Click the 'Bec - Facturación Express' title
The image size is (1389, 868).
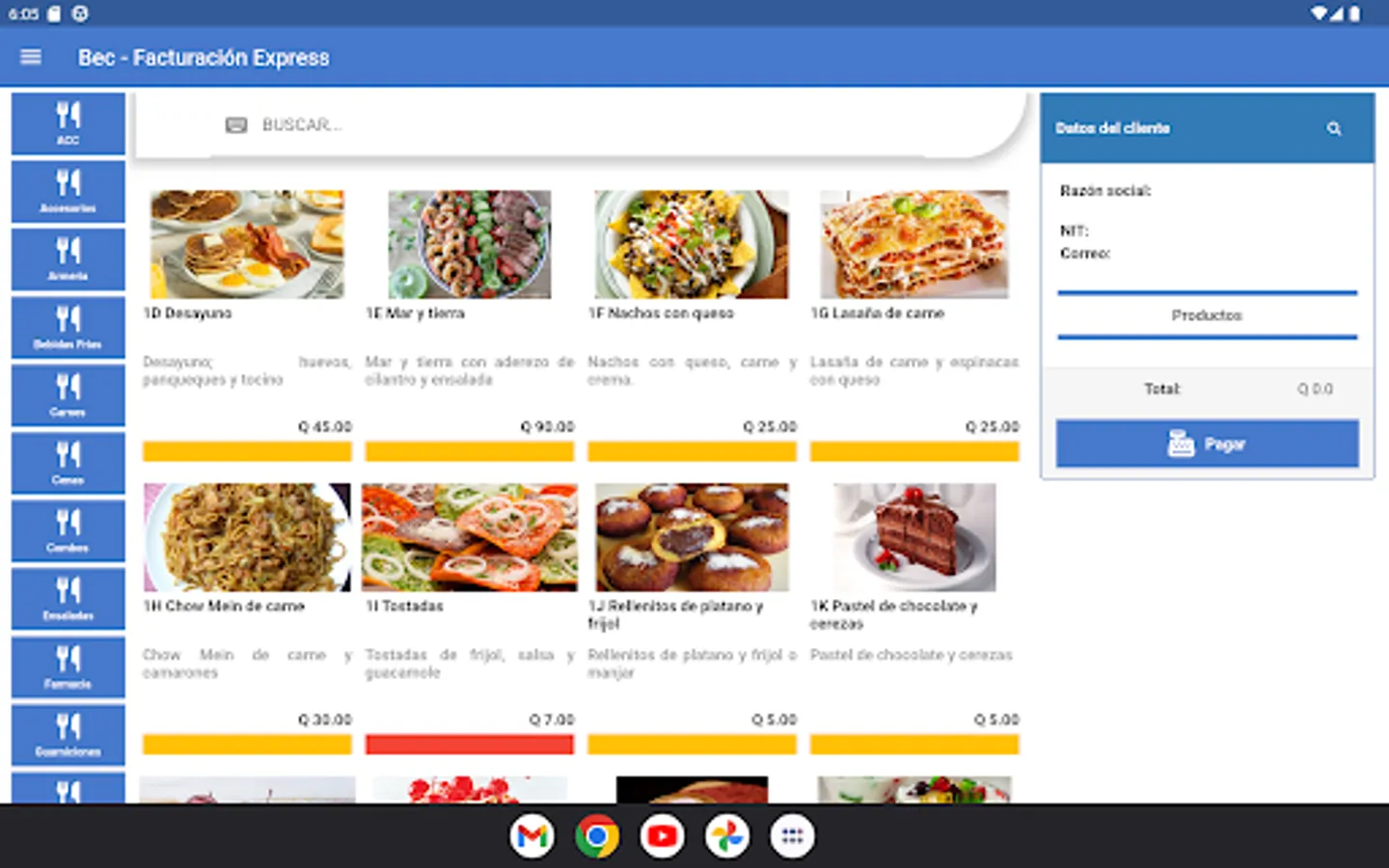(204, 58)
